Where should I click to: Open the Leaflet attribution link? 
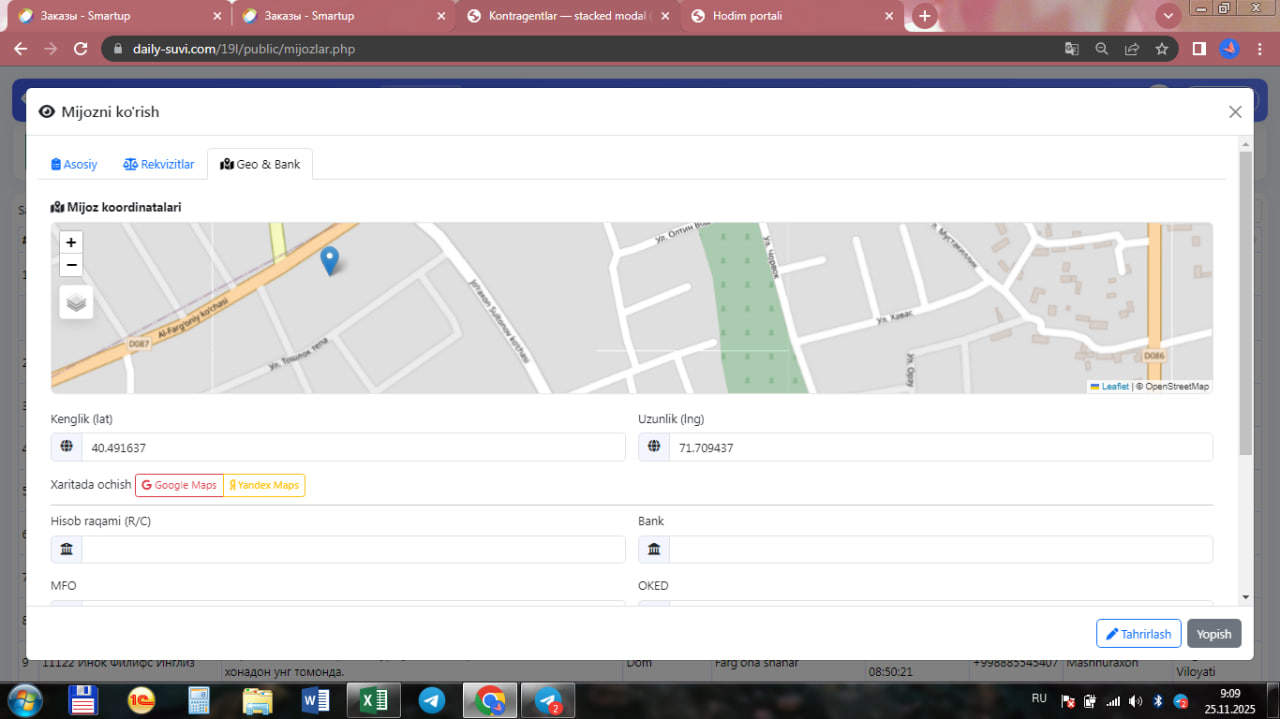(x=1114, y=386)
